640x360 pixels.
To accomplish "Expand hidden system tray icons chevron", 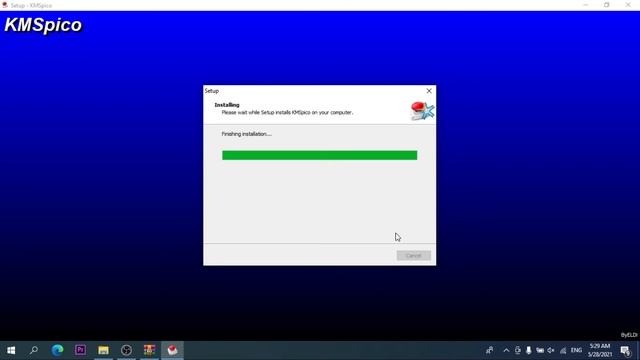I will click(506, 350).
